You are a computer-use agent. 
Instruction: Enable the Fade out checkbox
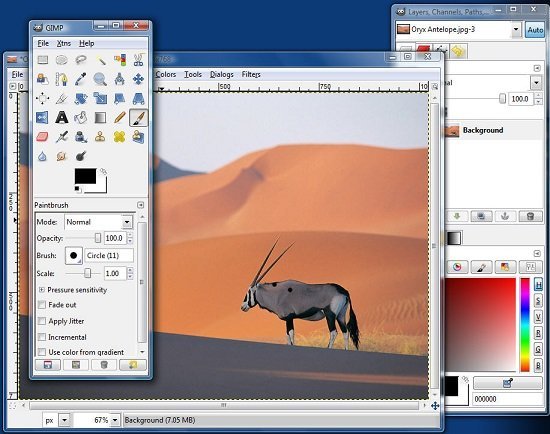[x=42, y=305]
